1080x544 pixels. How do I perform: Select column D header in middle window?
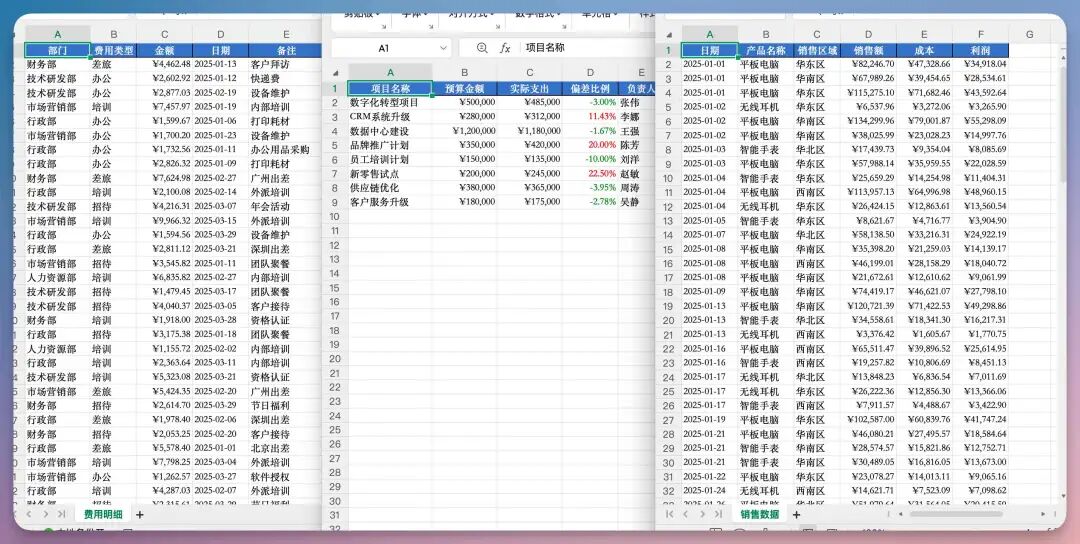coord(590,72)
